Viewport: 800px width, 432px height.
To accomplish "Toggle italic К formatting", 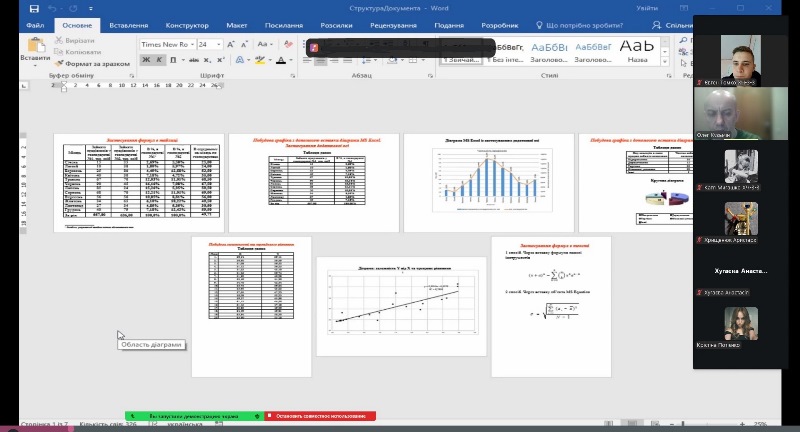I will (159, 60).
